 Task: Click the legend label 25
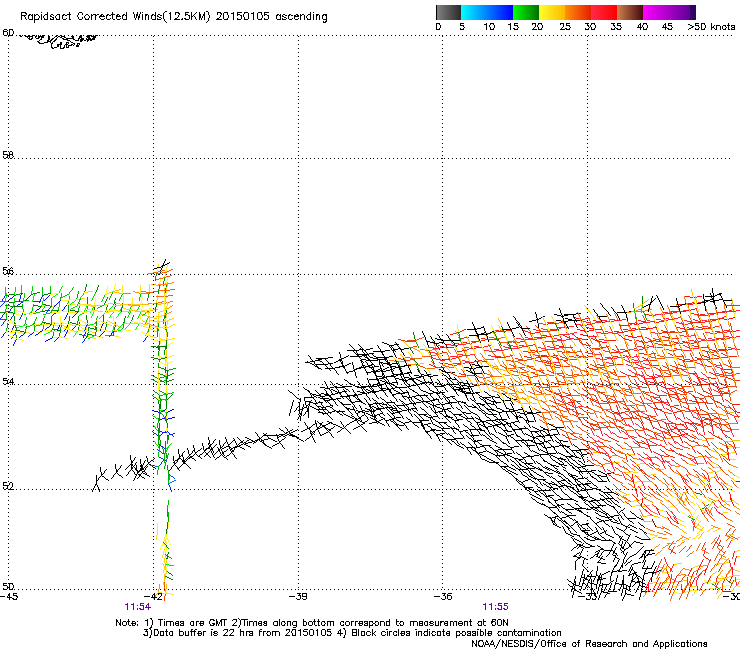(x=565, y=27)
